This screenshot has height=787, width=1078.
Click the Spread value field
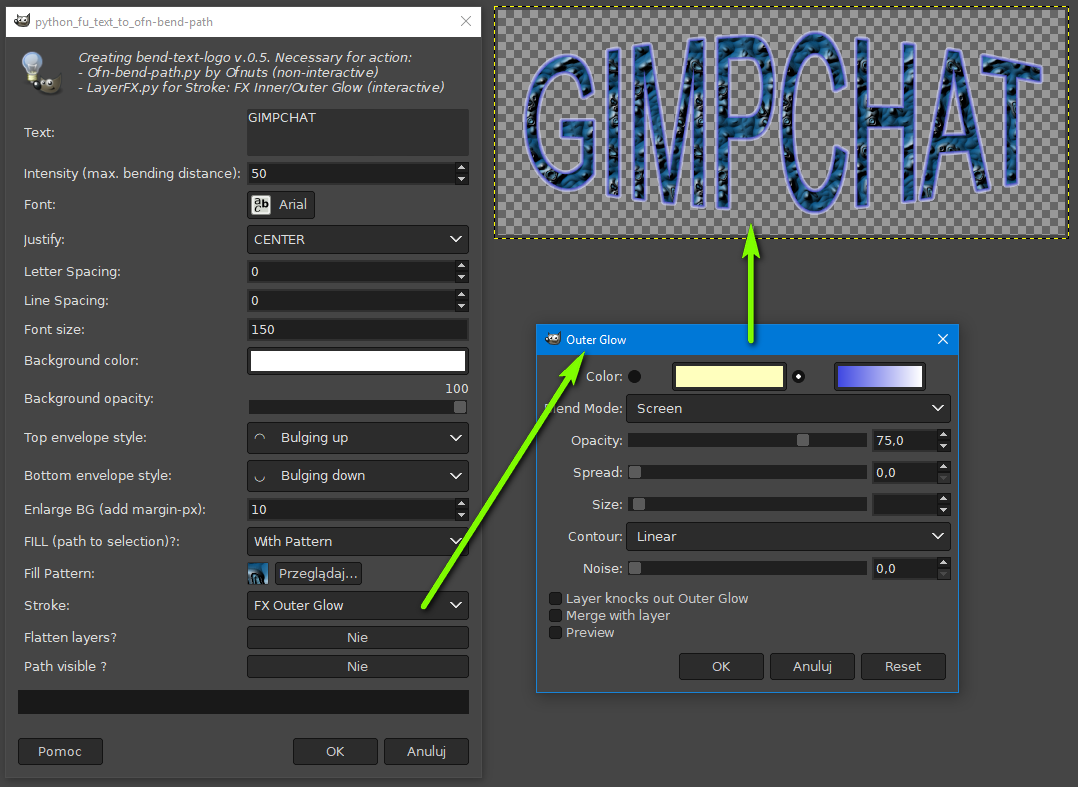[x=905, y=472]
